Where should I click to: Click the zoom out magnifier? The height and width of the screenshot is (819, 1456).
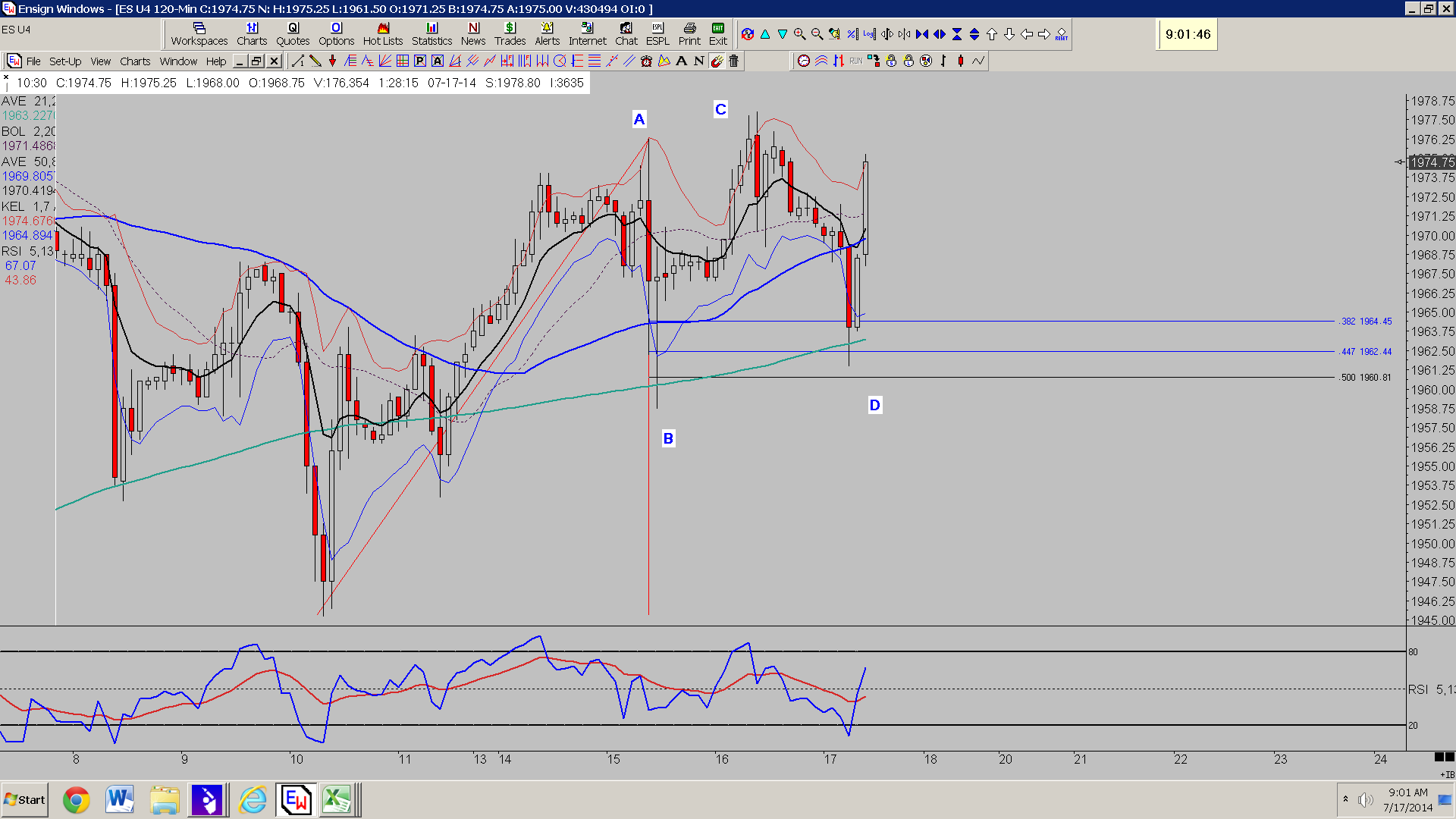pyautogui.click(x=817, y=34)
